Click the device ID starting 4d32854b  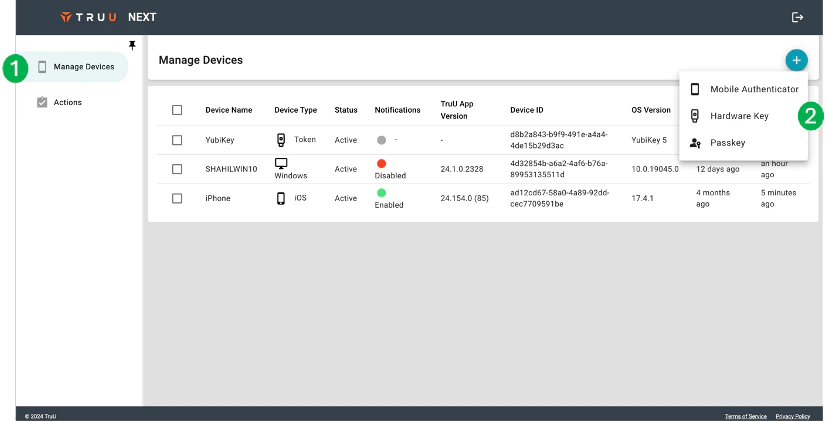[x=559, y=169]
